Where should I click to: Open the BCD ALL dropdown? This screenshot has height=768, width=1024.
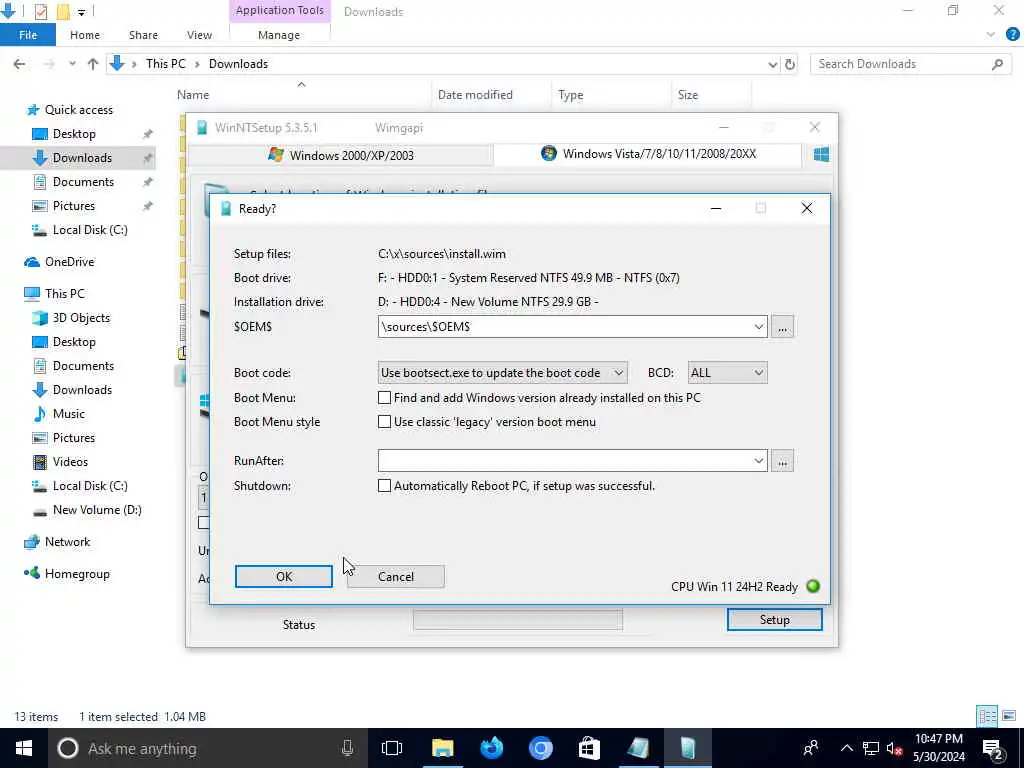pos(728,373)
